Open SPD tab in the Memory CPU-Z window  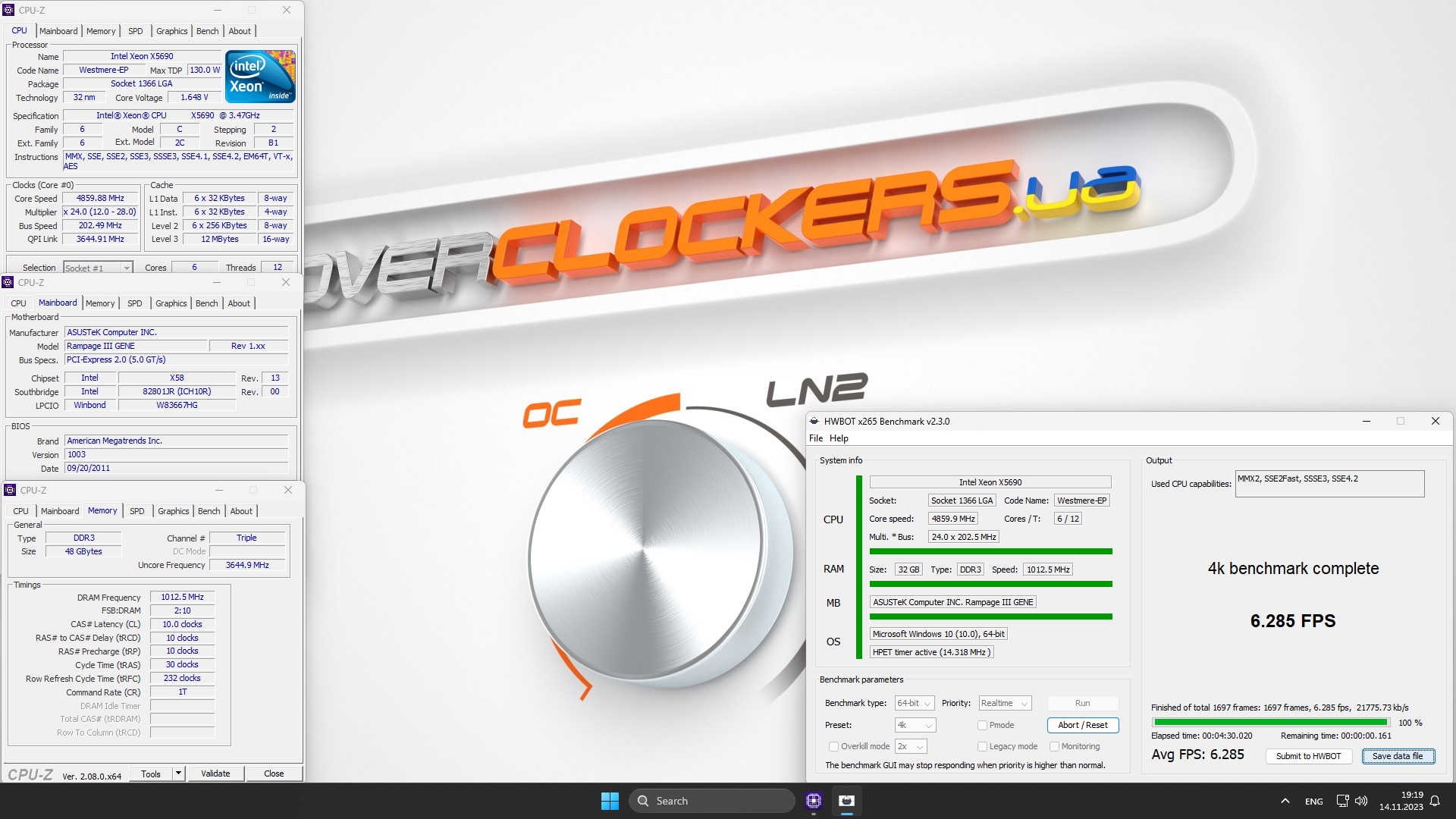(136, 511)
